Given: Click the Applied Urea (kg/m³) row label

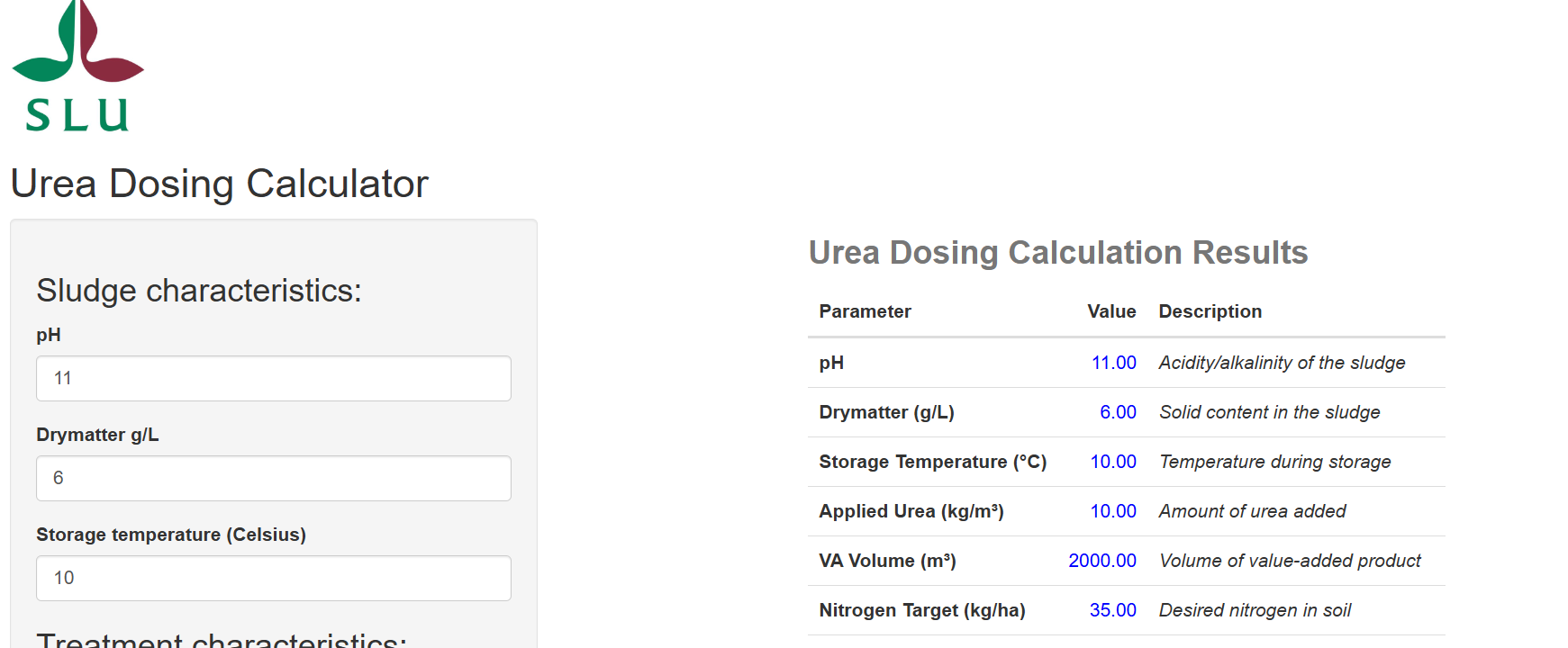Looking at the screenshot, I should [911, 511].
